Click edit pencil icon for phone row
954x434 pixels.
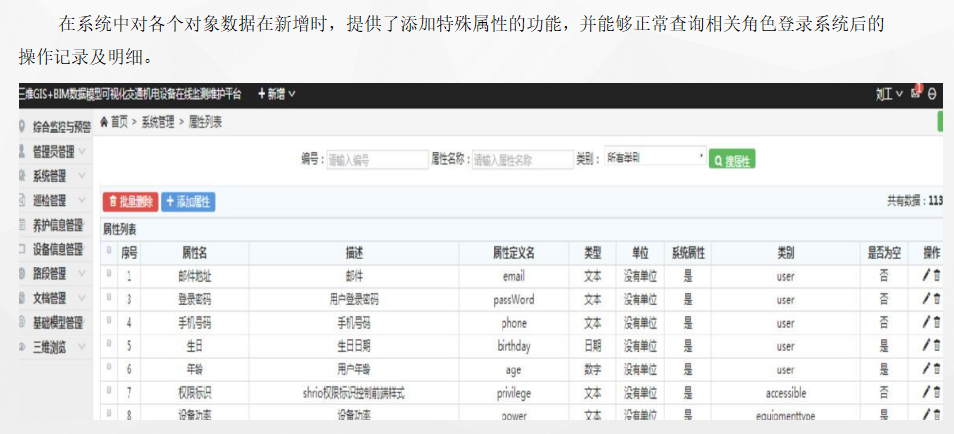point(926,322)
